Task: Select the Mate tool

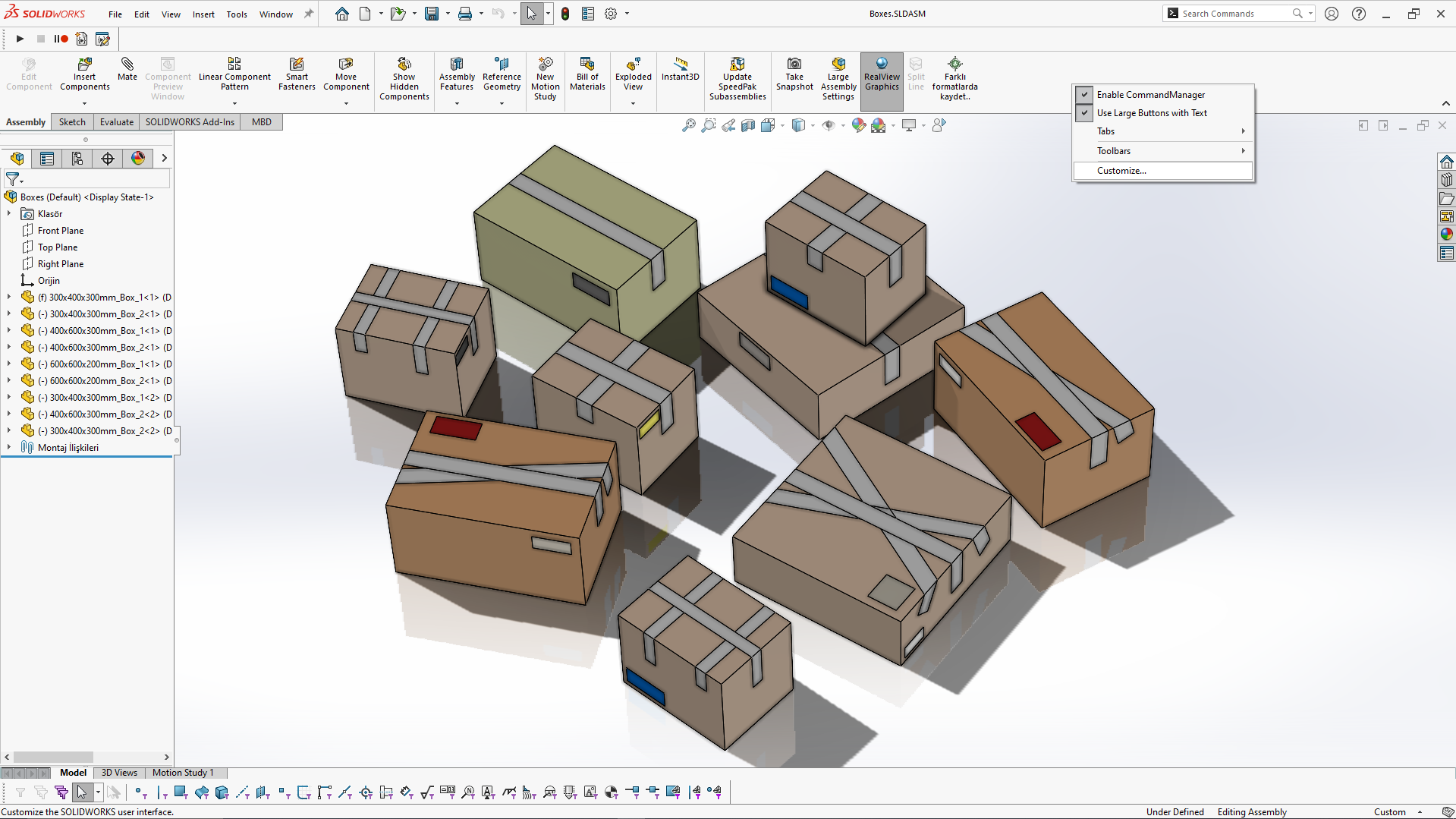Action: pyautogui.click(x=127, y=69)
